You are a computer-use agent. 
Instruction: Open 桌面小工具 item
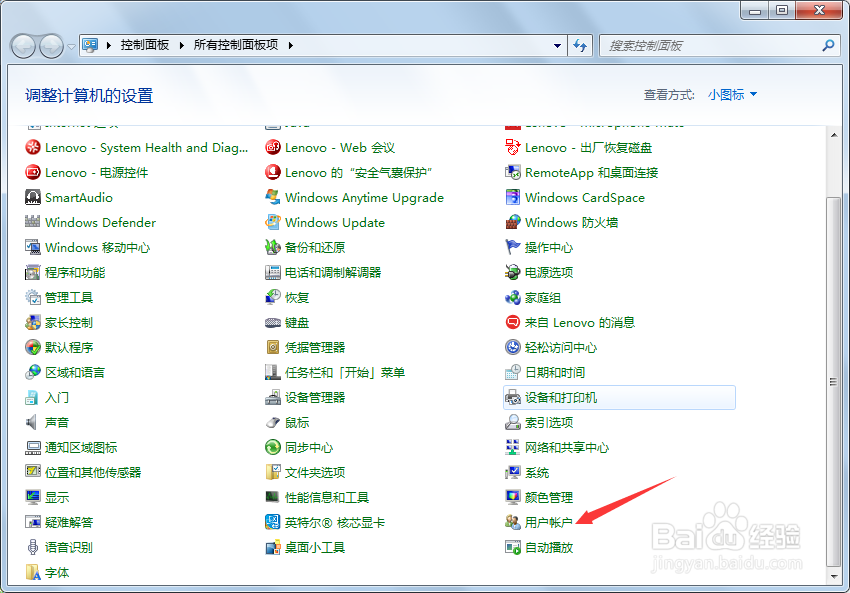click(305, 547)
